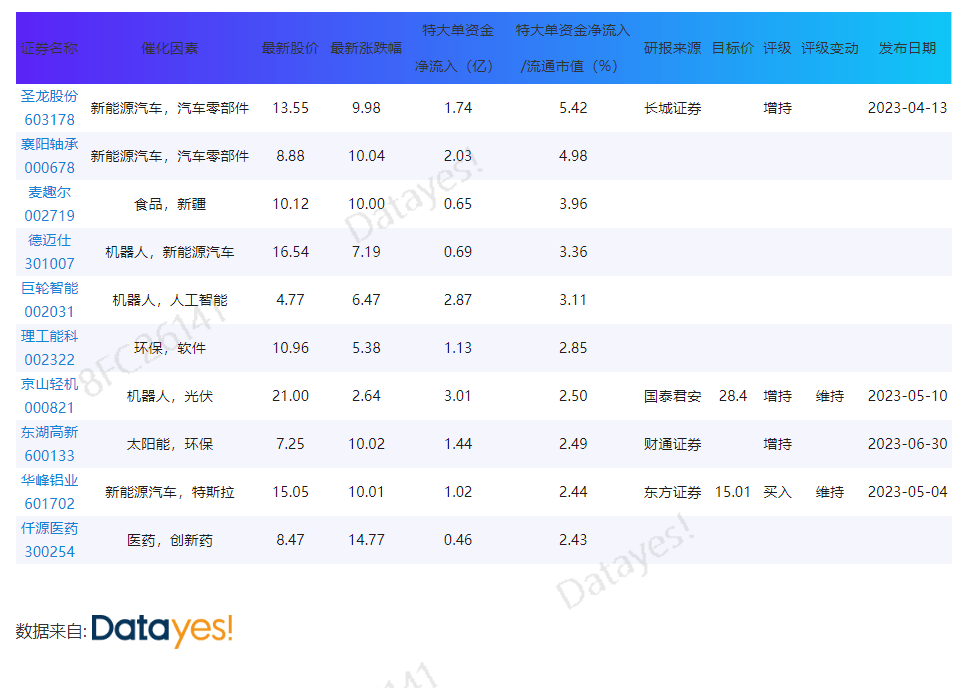Click 国泰君安 research source cell

(x=672, y=396)
